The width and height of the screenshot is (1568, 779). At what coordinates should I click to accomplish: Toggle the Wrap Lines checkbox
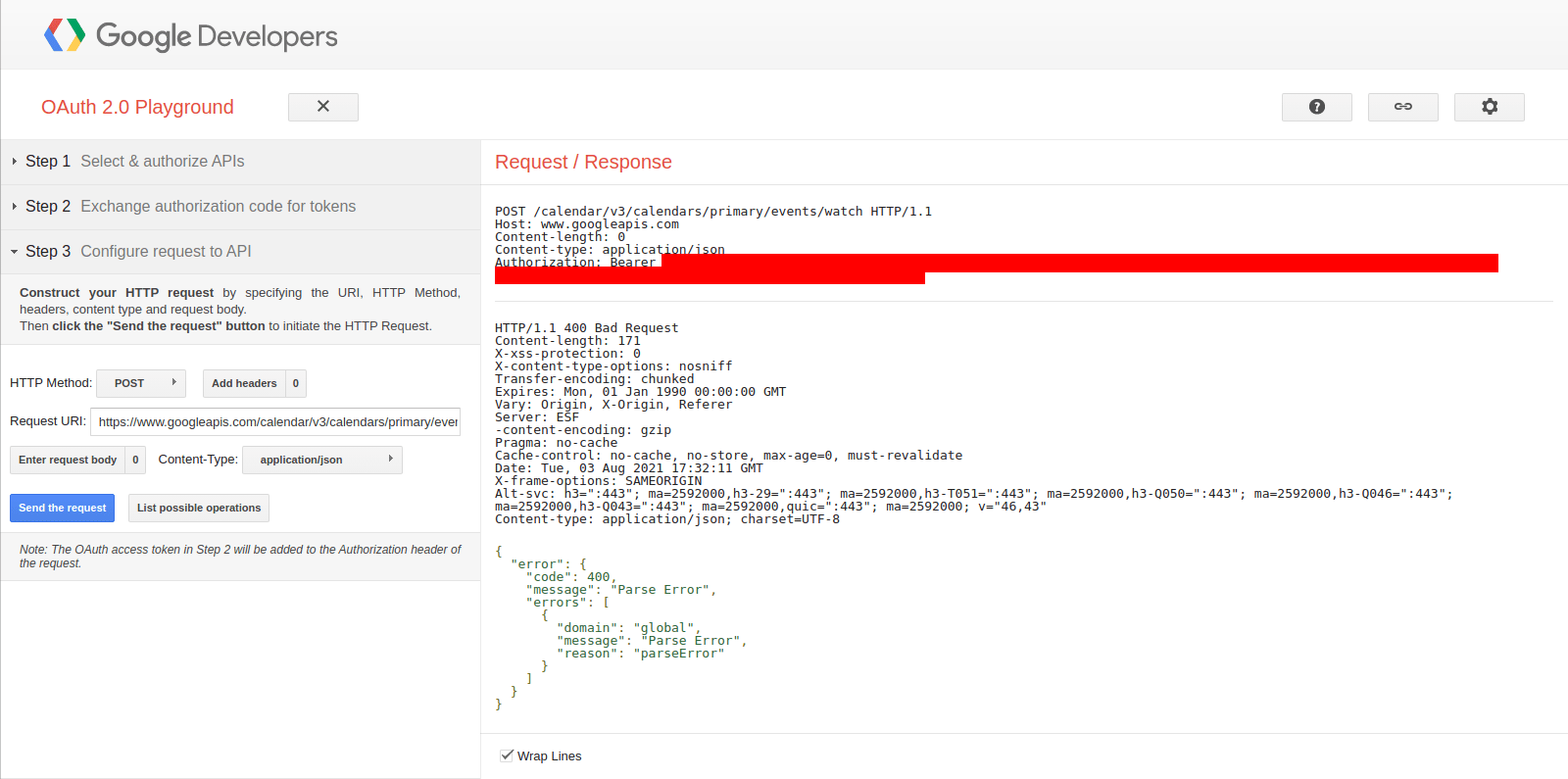coord(507,755)
